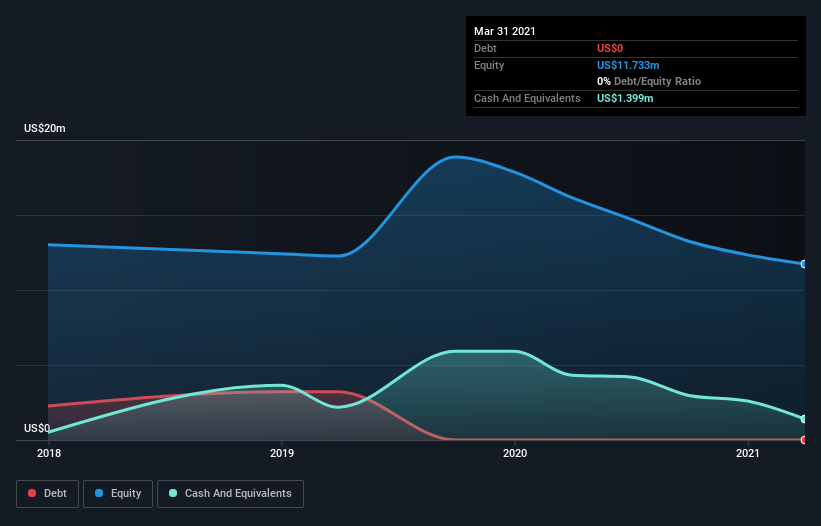
Task: Toggle Cash And Equivalents legend button
Action: [230, 494]
